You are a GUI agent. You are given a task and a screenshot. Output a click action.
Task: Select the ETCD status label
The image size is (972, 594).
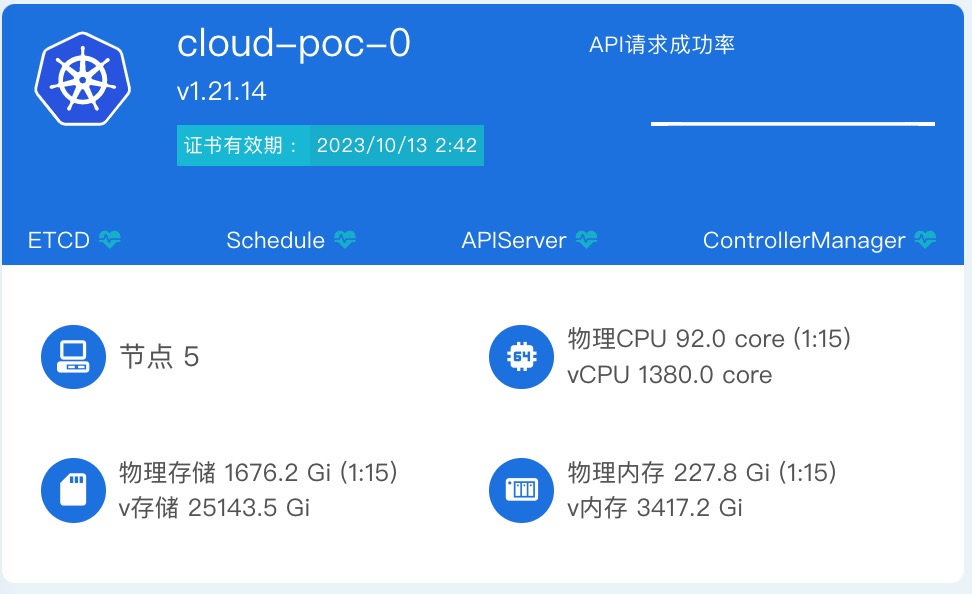tap(59, 240)
